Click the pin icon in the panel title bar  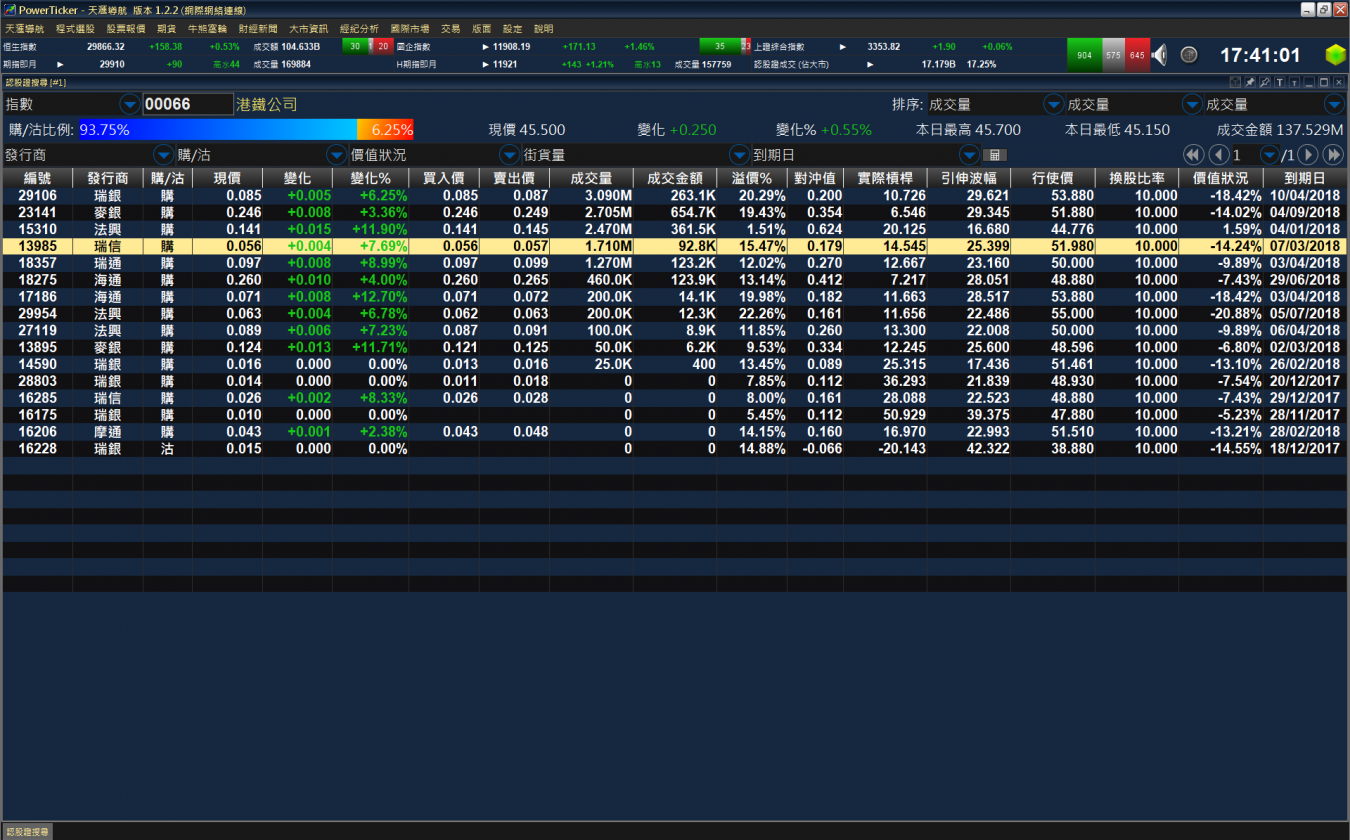1250,82
